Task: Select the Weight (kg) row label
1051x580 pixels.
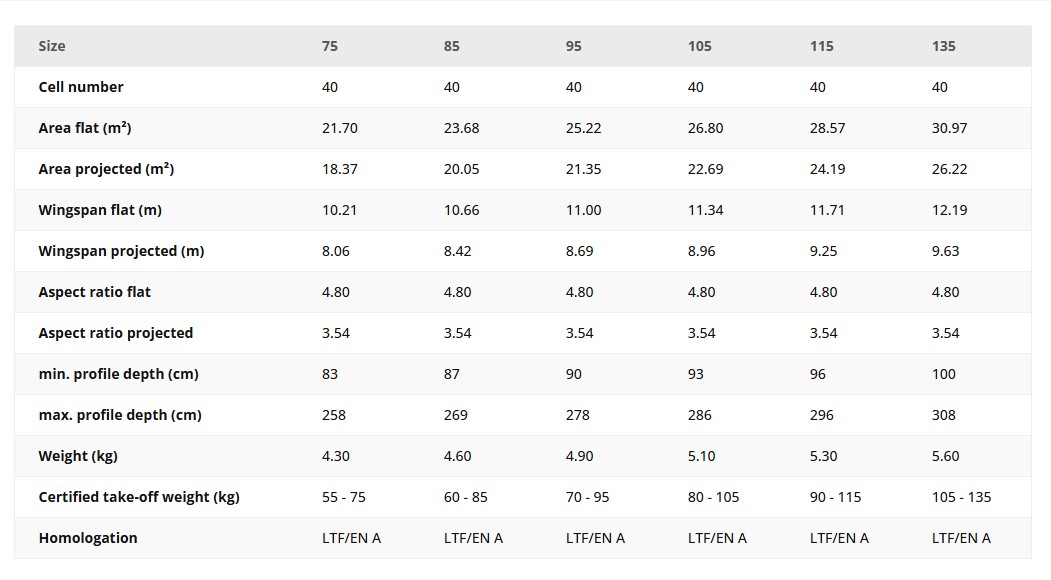Action: pyautogui.click(x=78, y=456)
